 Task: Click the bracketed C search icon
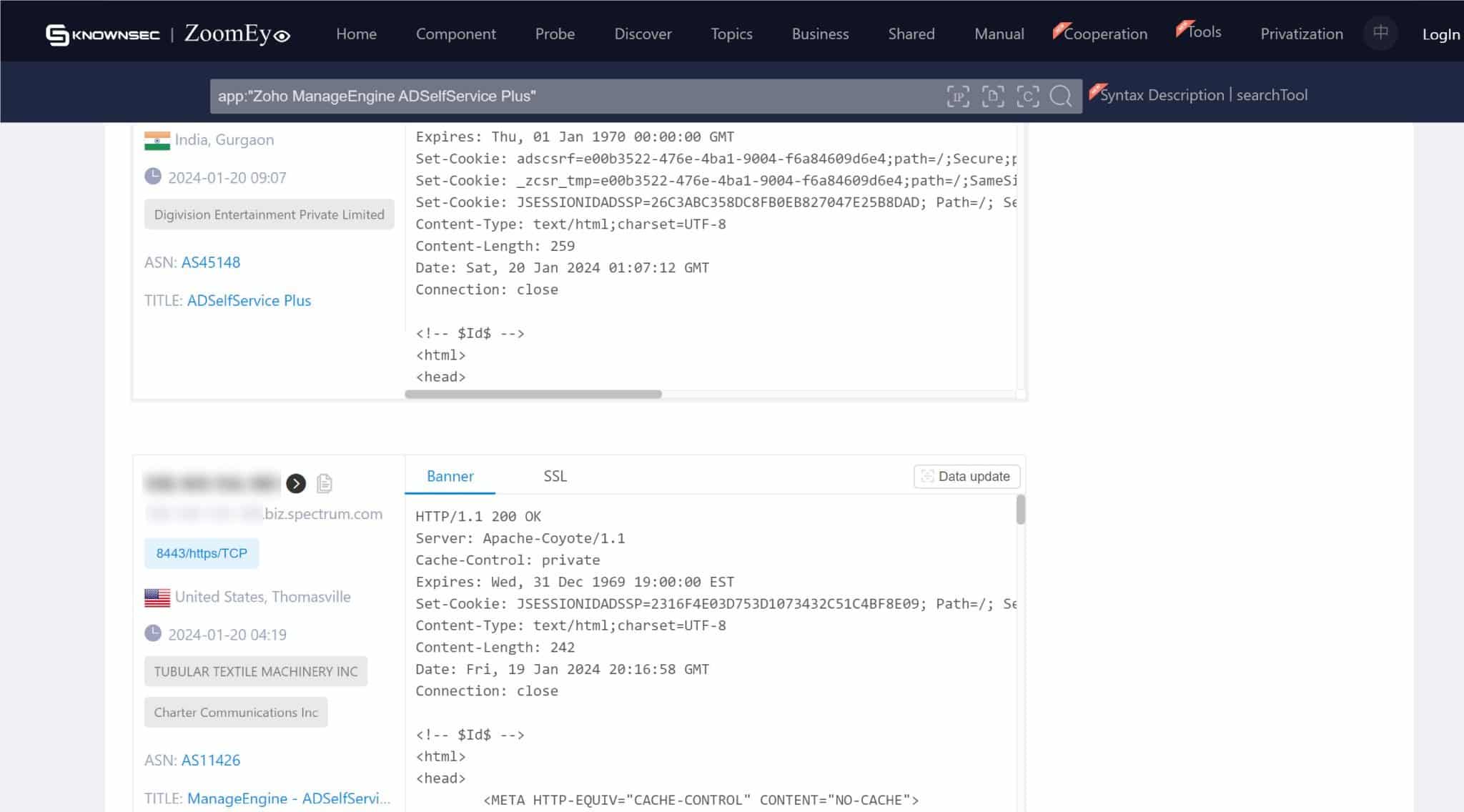(1027, 96)
